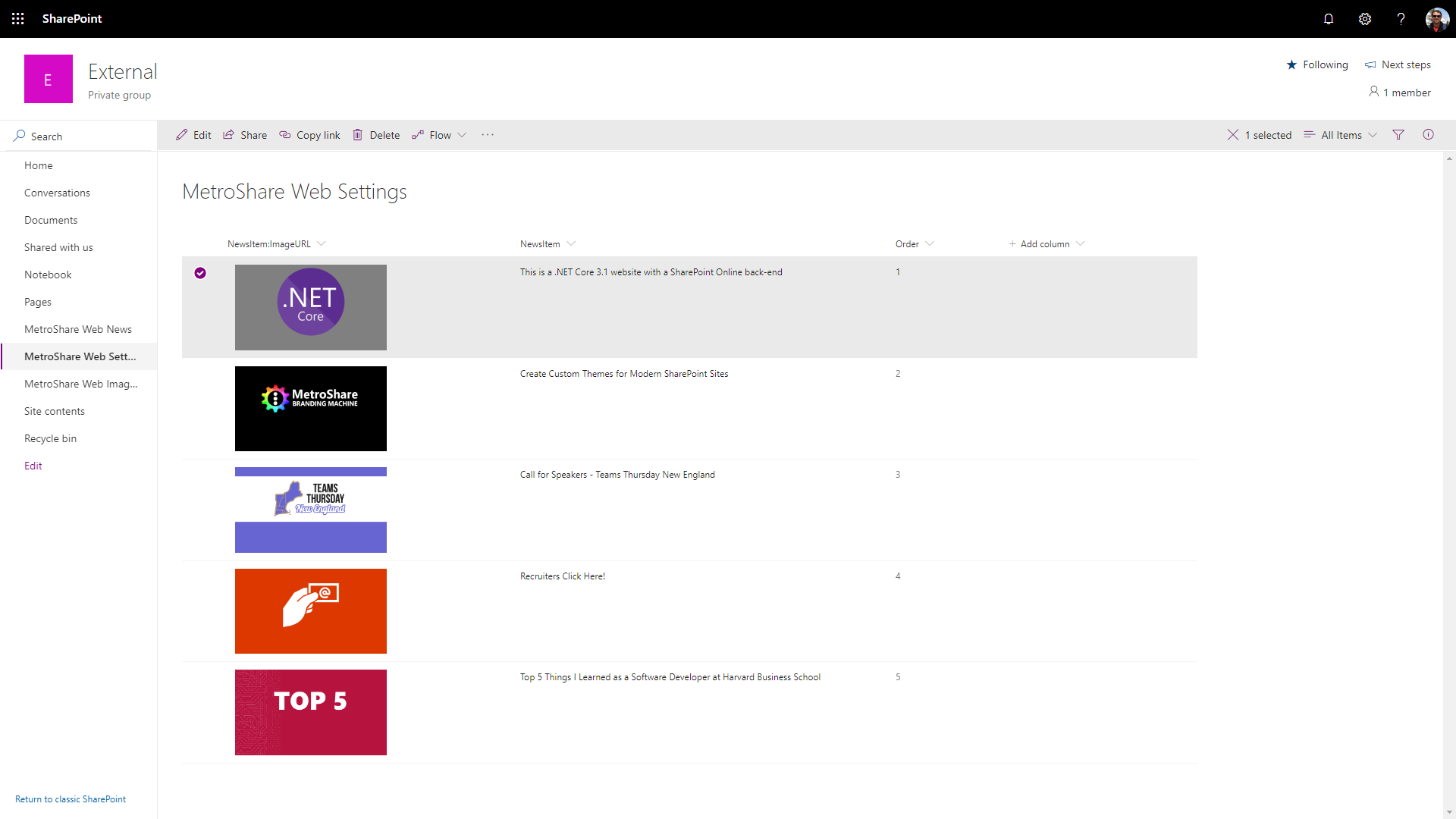Click the Search box

coord(79,136)
